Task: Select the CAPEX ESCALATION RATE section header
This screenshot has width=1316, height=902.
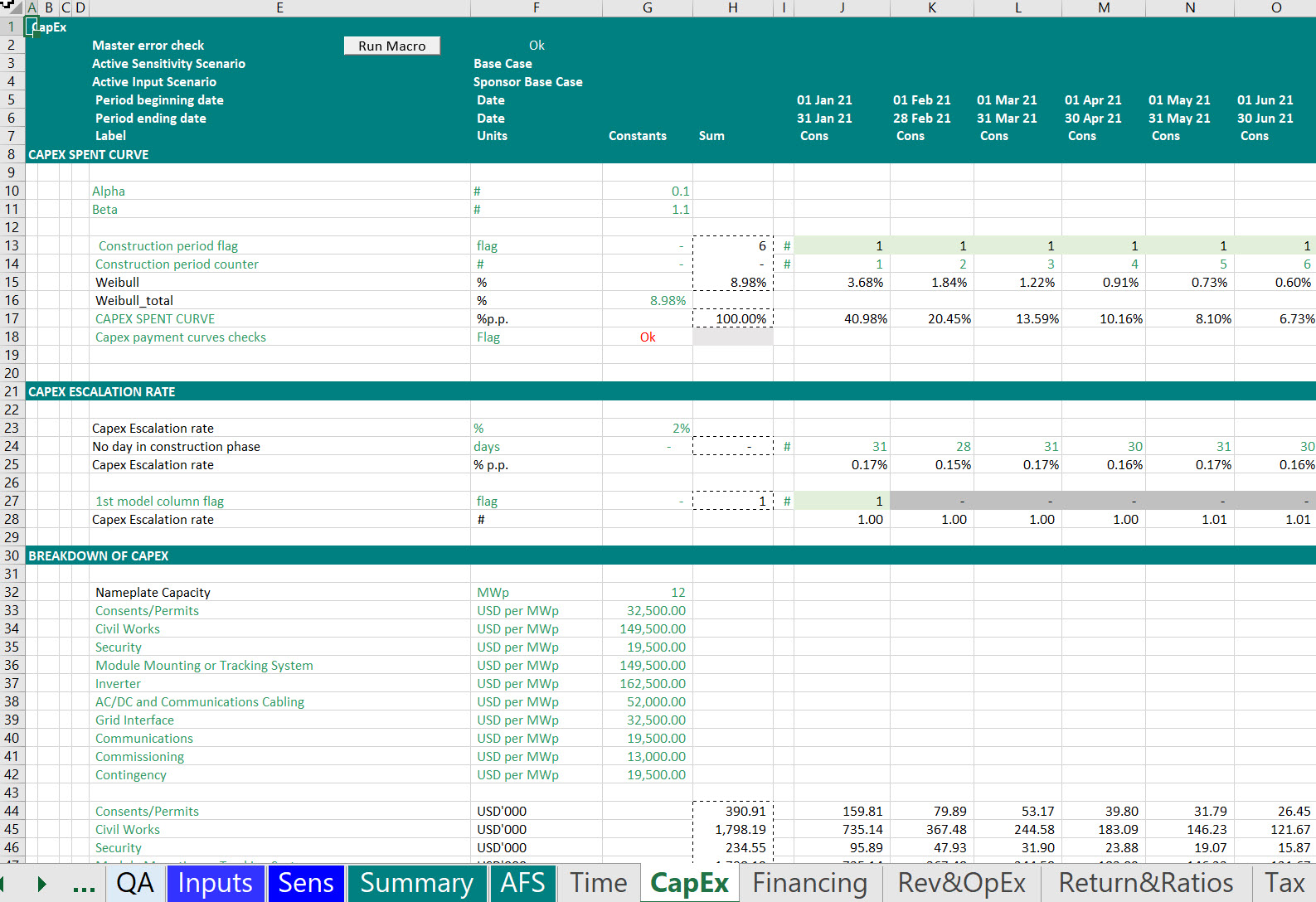Action: point(101,391)
